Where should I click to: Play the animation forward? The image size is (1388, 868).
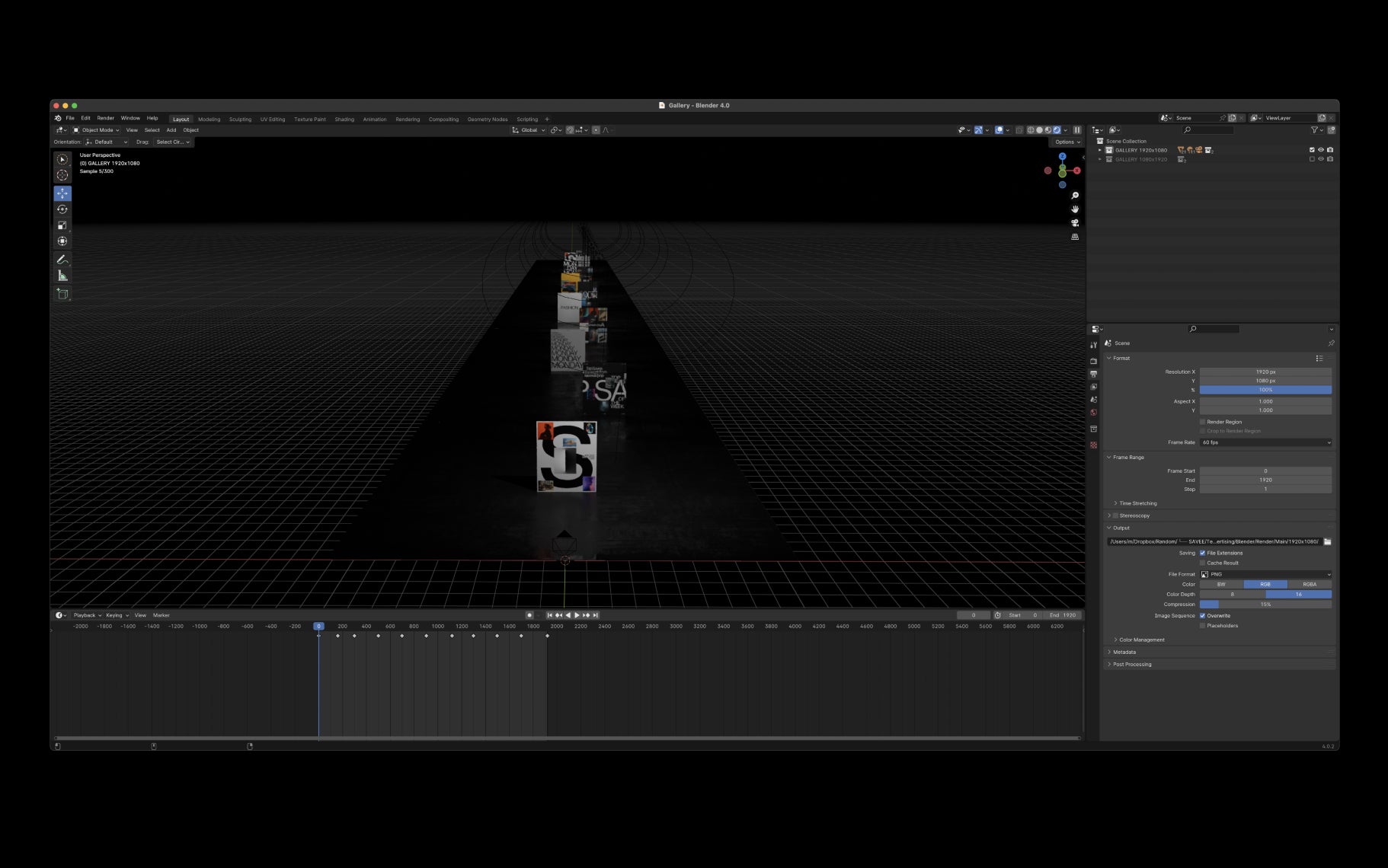pos(577,615)
